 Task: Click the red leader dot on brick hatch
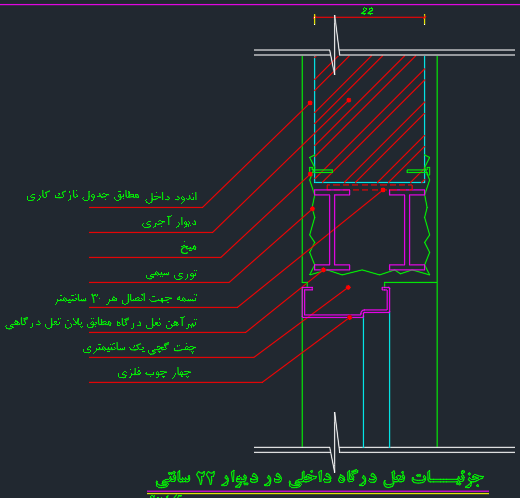[349, 100]
